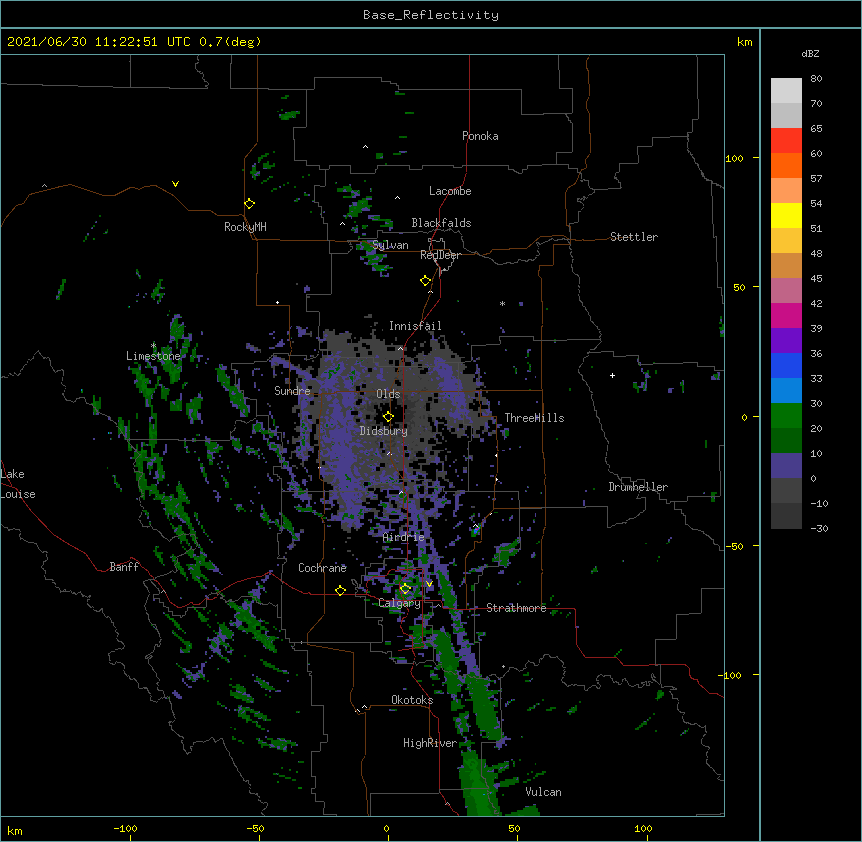The image size is (862, 842).
Task: Select the Sundre town label
Action: 292,391
